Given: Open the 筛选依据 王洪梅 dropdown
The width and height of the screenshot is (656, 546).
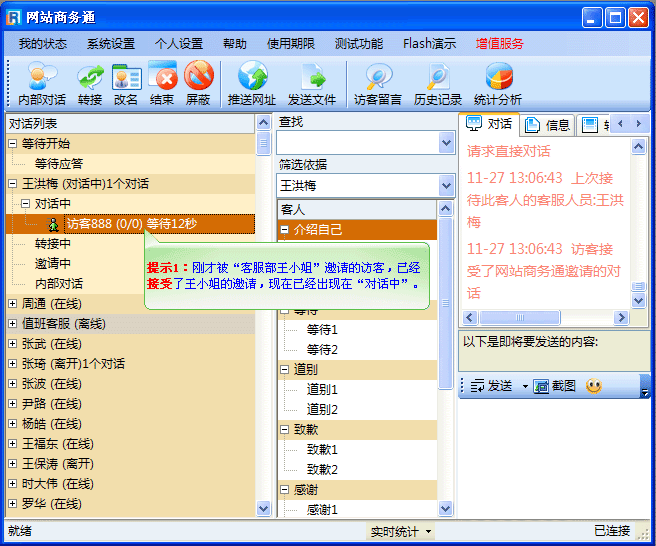Looking at the screenshot, I should tap(446, 186).
